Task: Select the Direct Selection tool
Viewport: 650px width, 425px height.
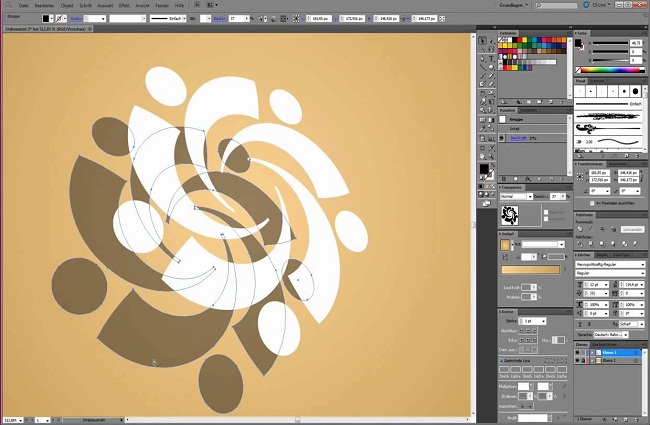Action: (492, 41)
